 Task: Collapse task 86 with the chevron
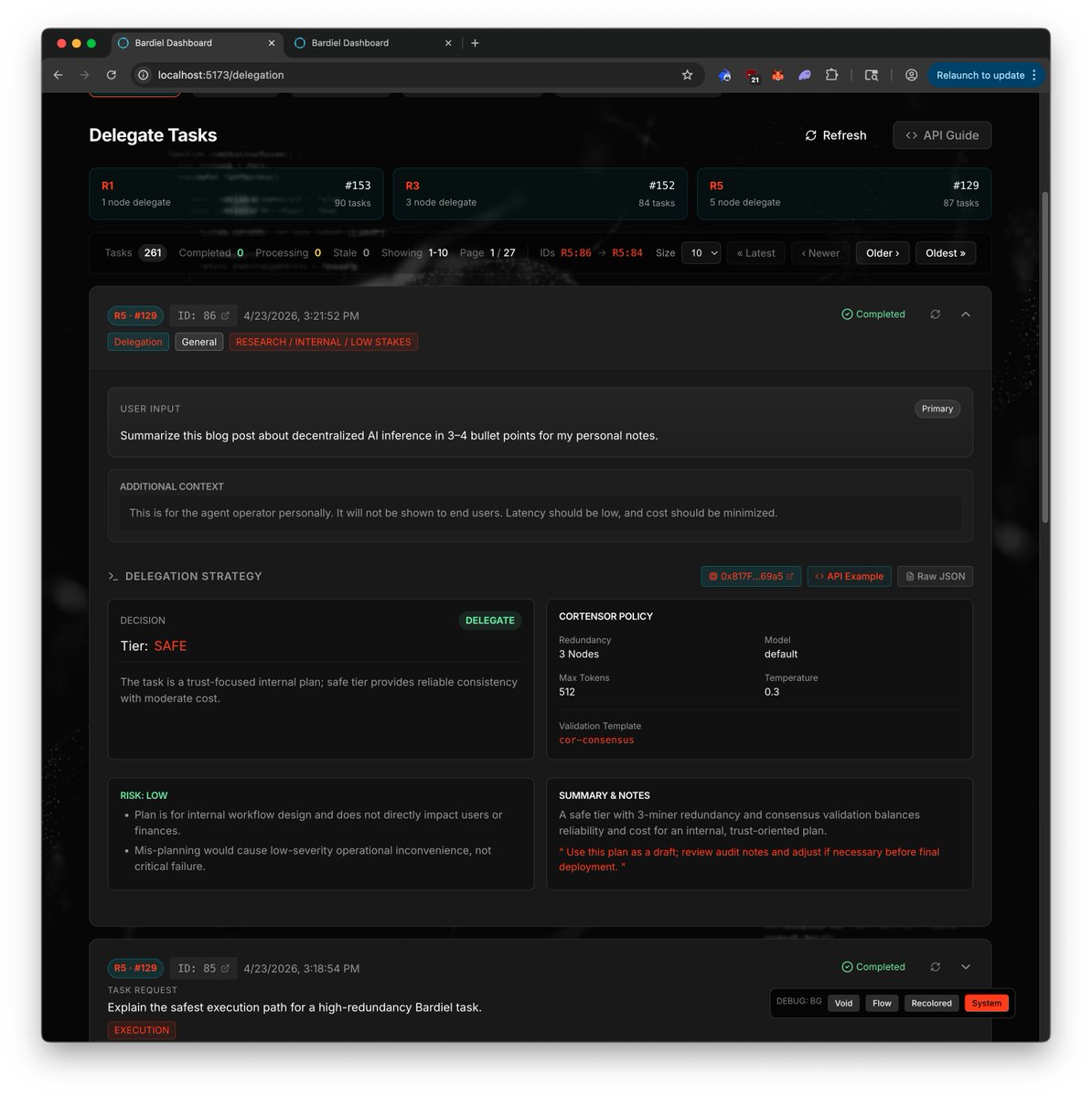[965, 314]
